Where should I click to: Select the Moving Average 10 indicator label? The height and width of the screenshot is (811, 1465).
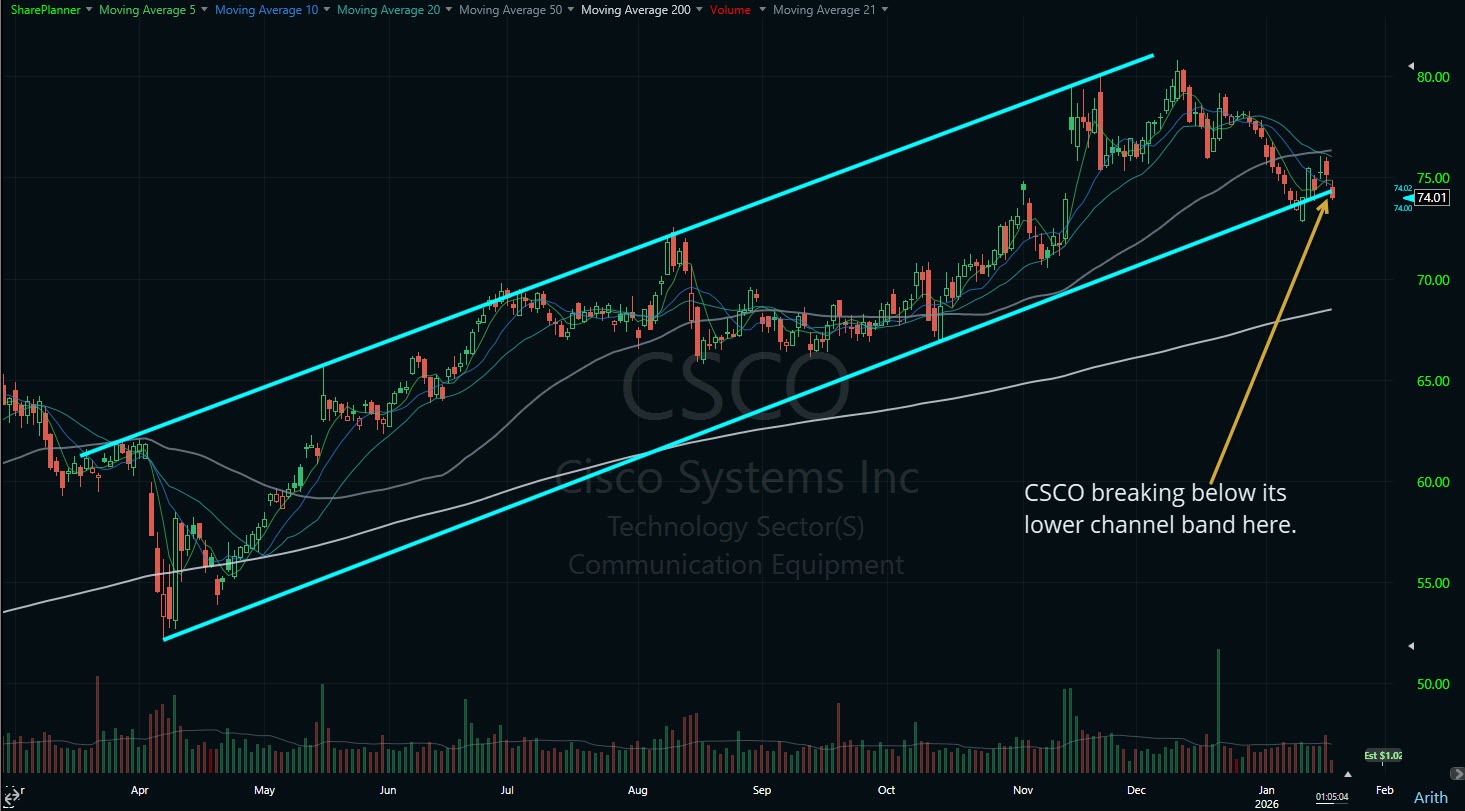(x=266, y=9)
